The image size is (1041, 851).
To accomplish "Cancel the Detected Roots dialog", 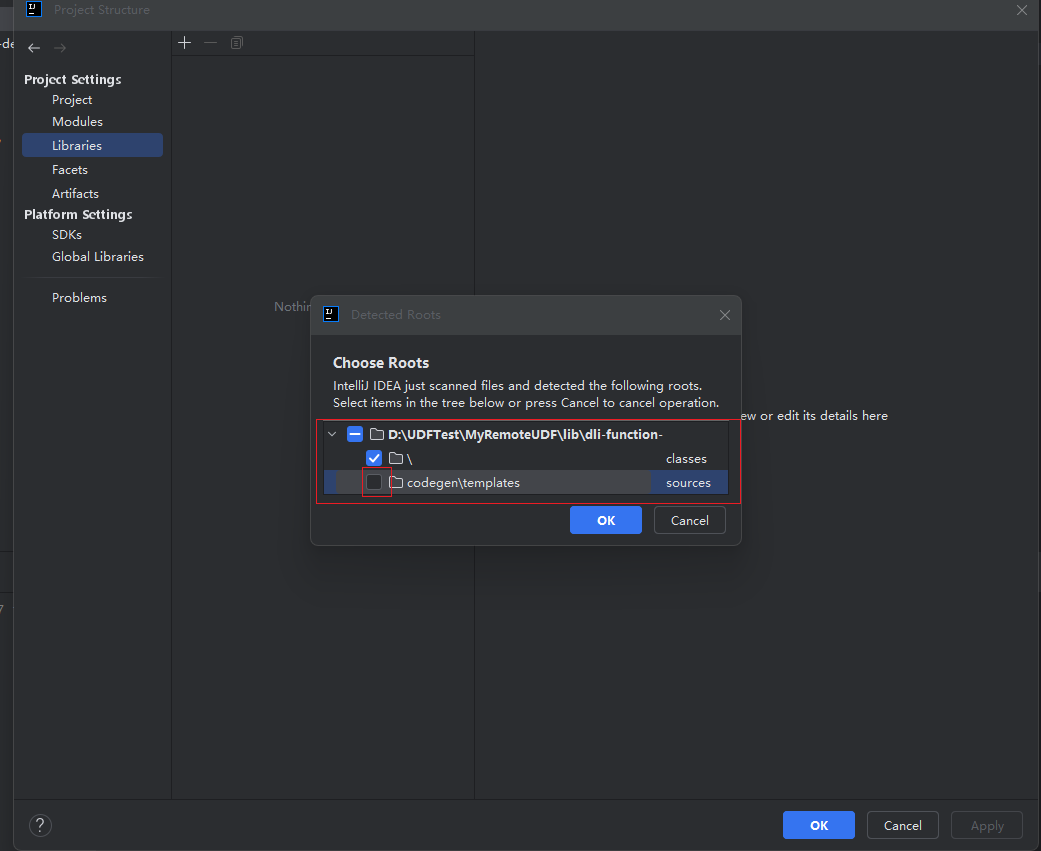I will (690, 520).
